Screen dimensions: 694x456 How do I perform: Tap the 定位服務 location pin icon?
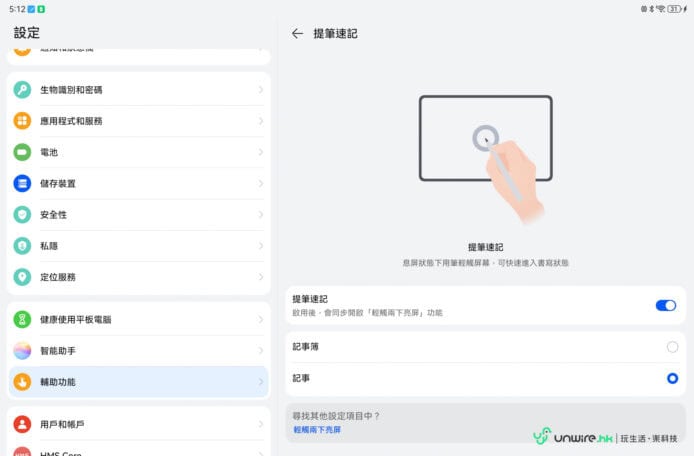[22, 277]
